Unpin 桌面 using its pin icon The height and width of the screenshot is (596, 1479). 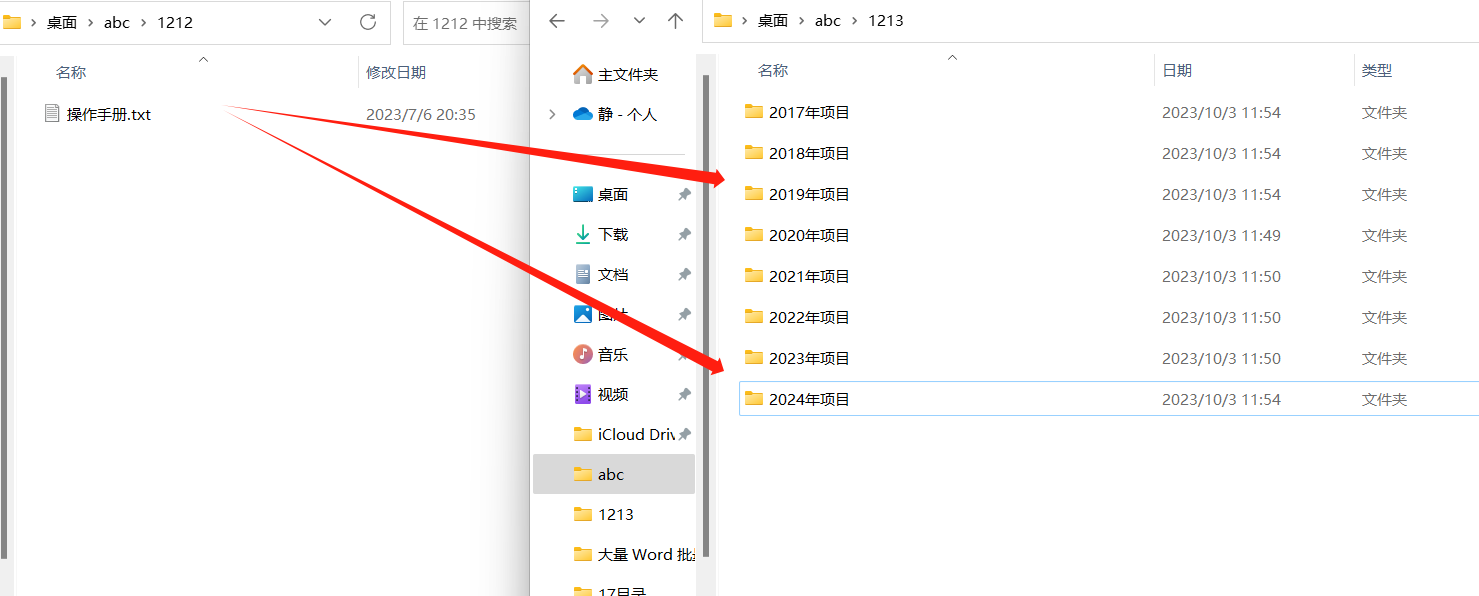(684, 193)
